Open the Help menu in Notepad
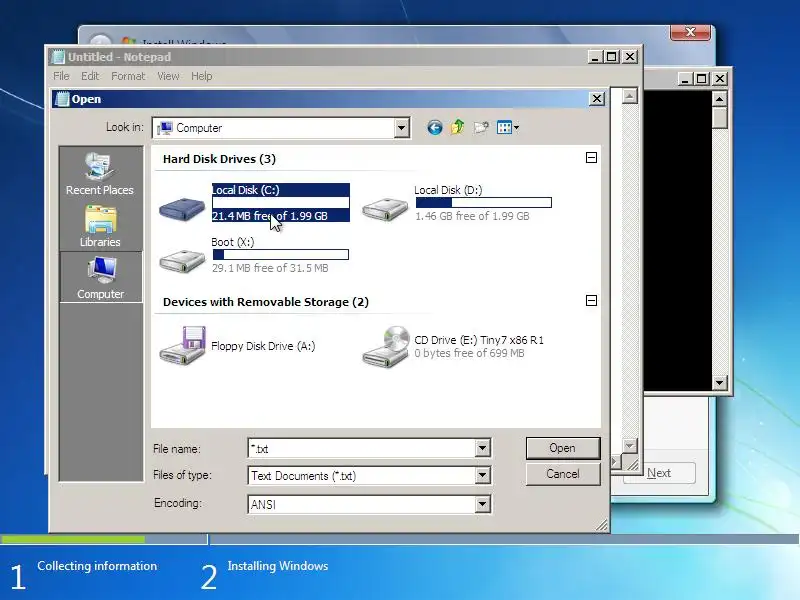Image resolution: width=800 pixels, height=600 pixels. tap(202, 76)
